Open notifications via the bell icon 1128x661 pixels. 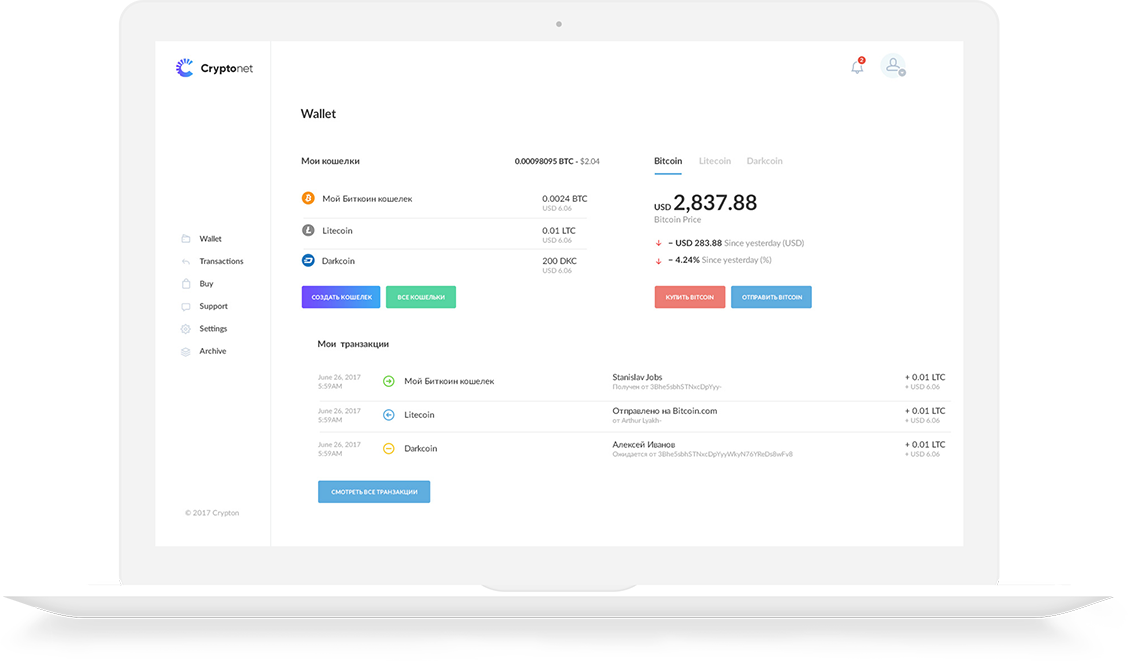click(x=856, y=65)
